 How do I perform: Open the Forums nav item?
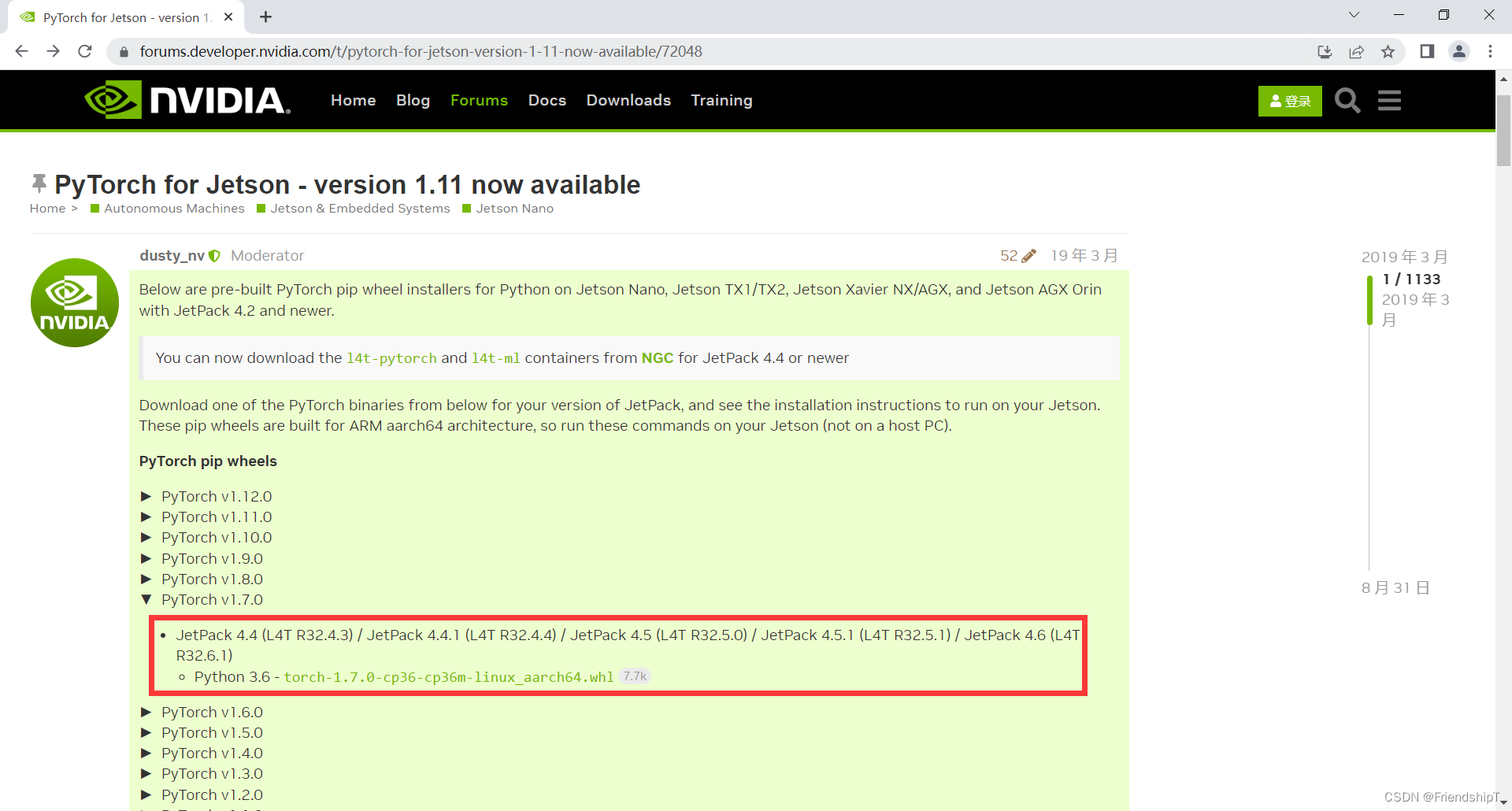coord(479,100)
